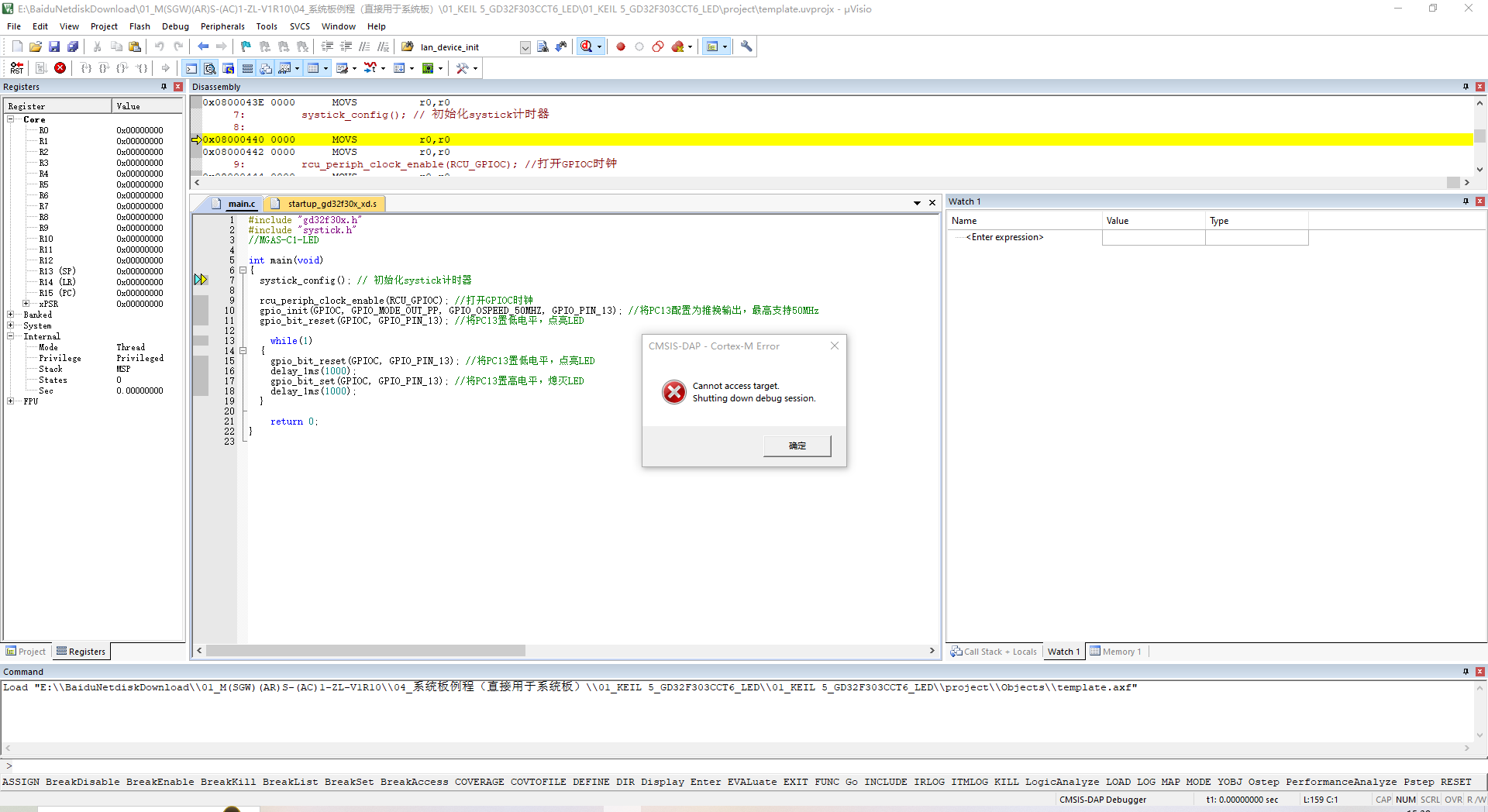
Task: Click the Insert breakpoint red dot icon
Action: [621, 46]
